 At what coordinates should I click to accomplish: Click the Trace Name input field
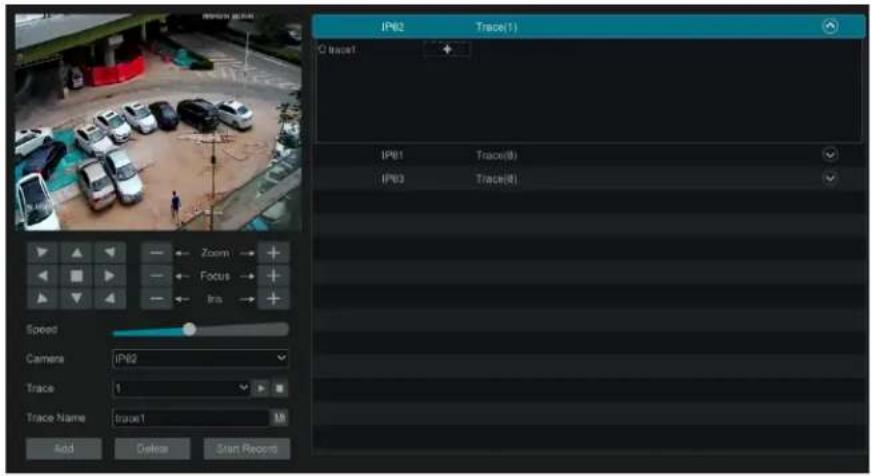(191, 418)
